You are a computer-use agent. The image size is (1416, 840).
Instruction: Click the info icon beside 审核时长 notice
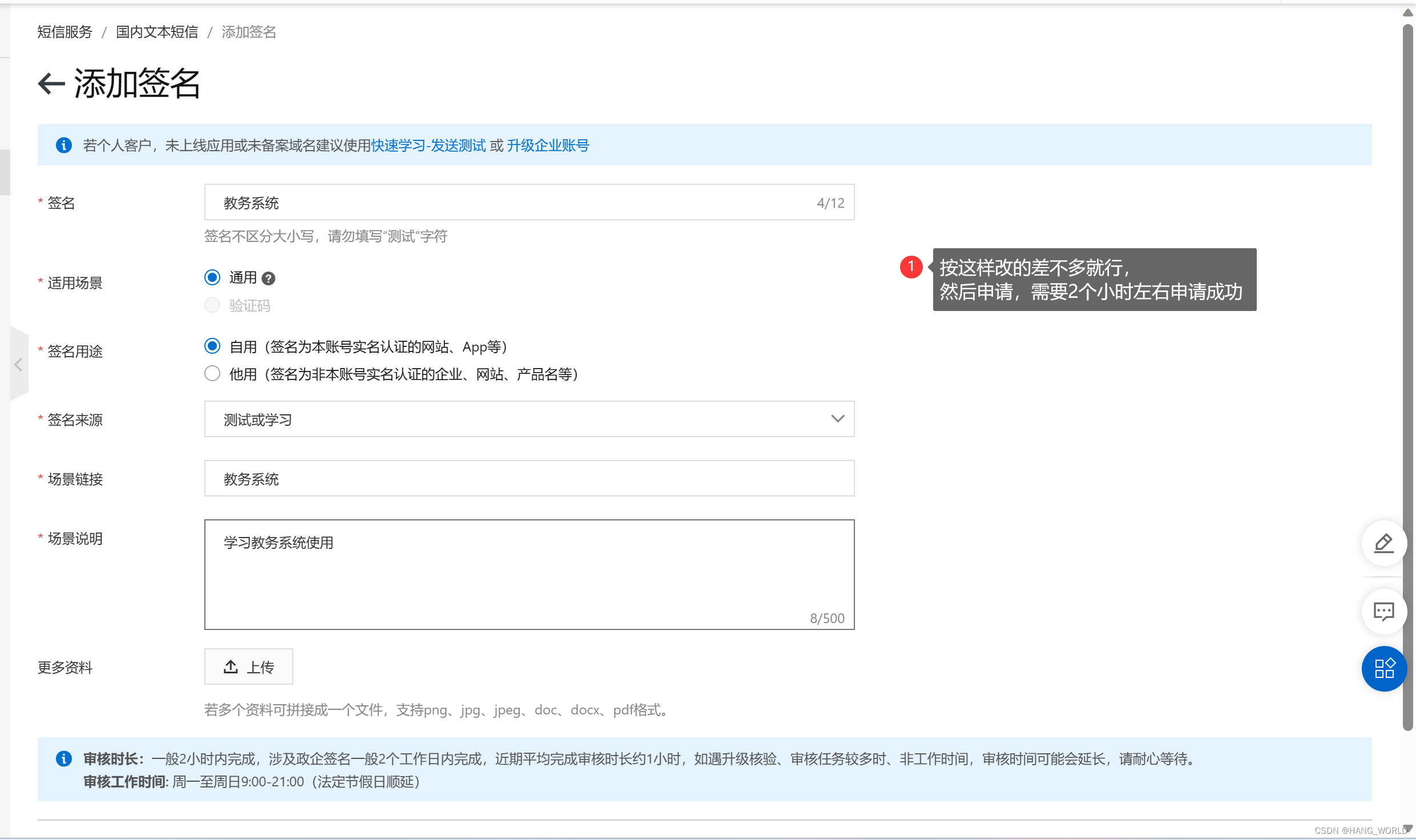[x=64, y=758]
